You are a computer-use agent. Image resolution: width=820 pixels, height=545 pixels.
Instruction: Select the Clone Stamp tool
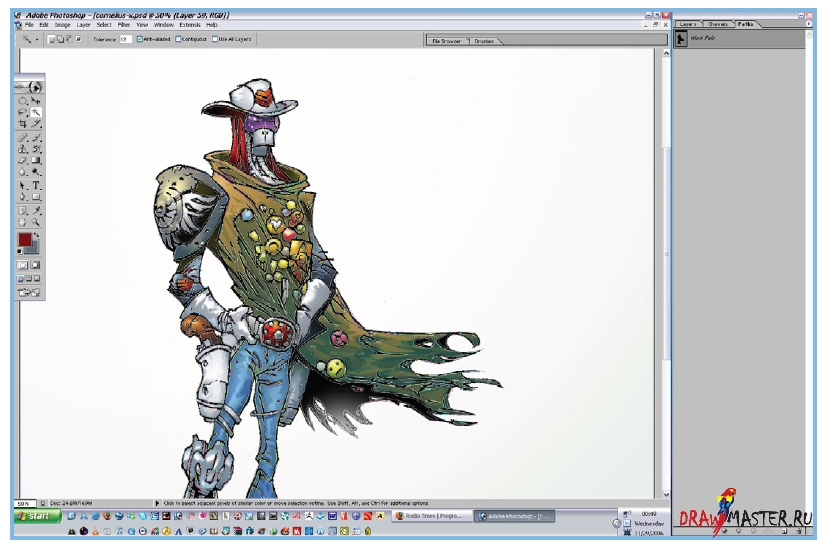23,150
